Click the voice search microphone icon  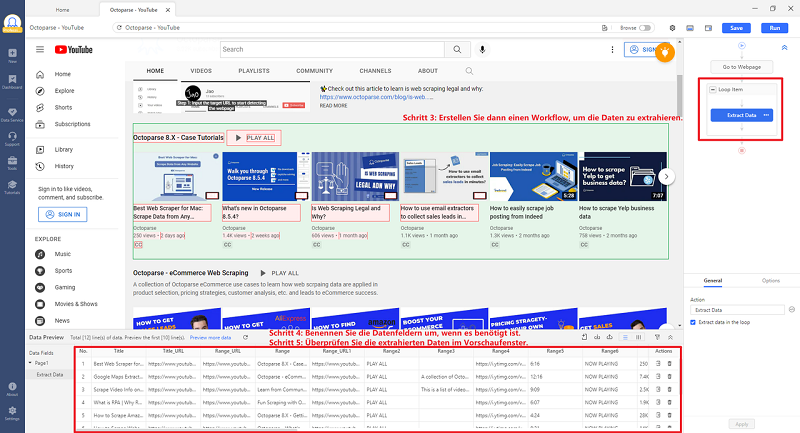(x=482, y=49)
